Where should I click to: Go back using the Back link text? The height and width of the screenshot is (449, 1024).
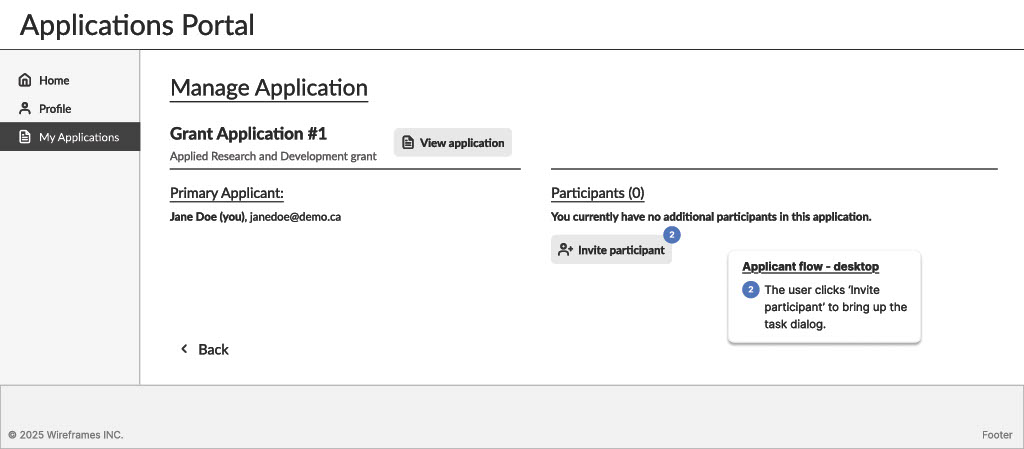coord(213,349)
